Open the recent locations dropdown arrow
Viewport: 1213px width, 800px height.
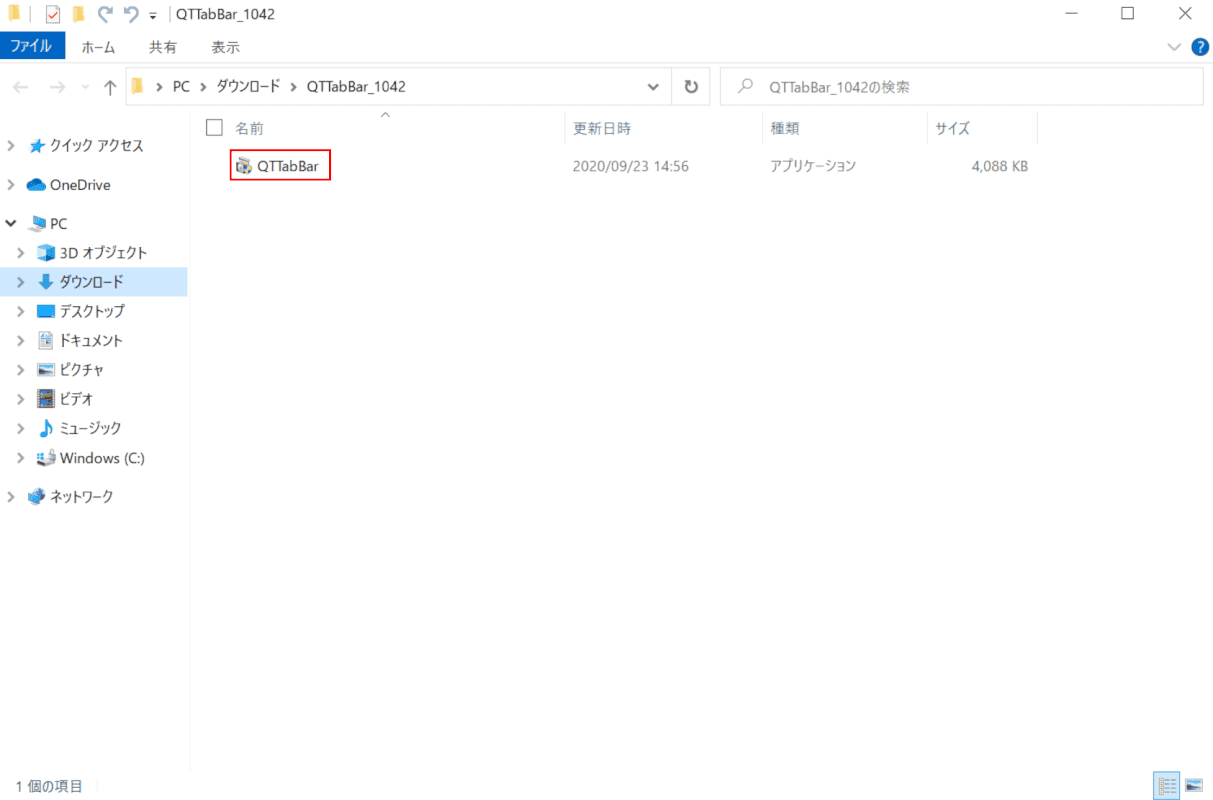click(x=84, y=88)
